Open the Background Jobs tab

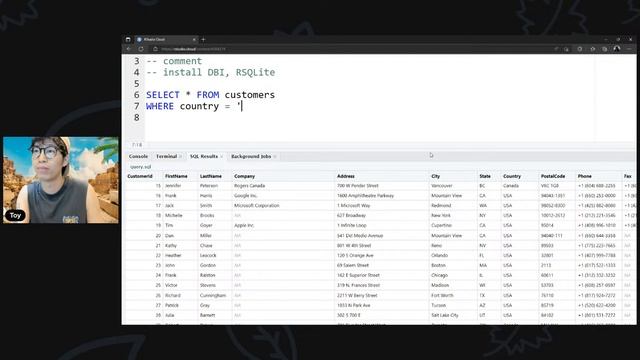251,156
